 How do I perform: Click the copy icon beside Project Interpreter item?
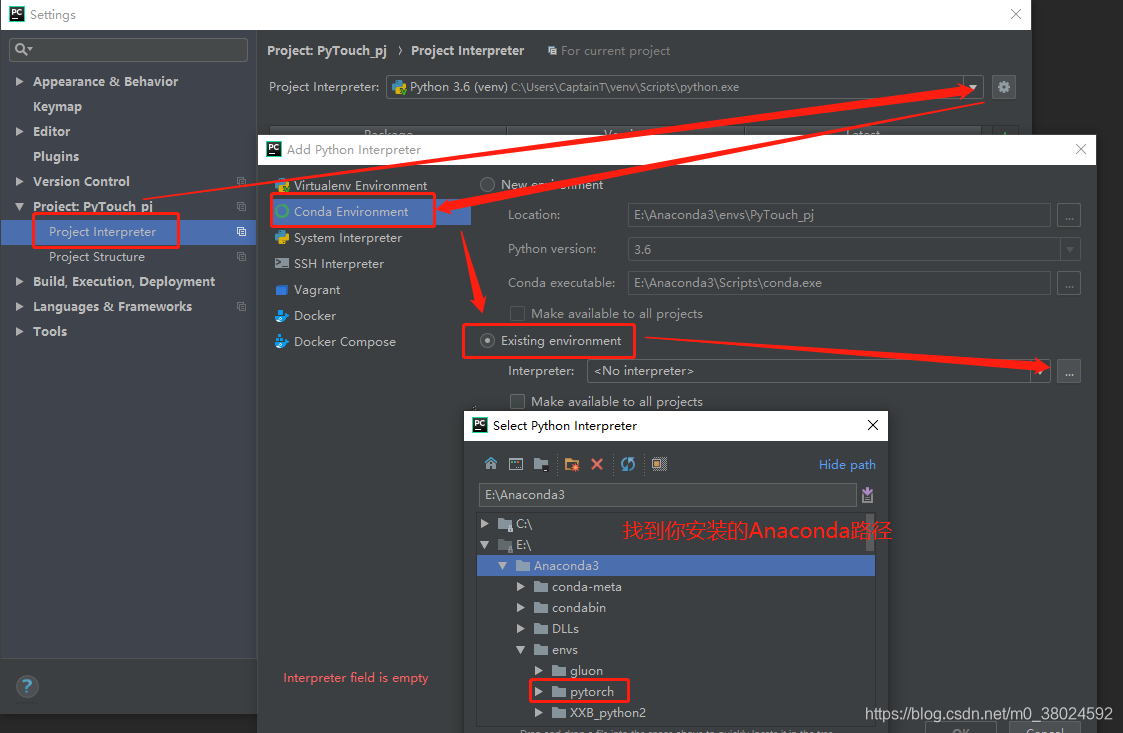(241, 231)
